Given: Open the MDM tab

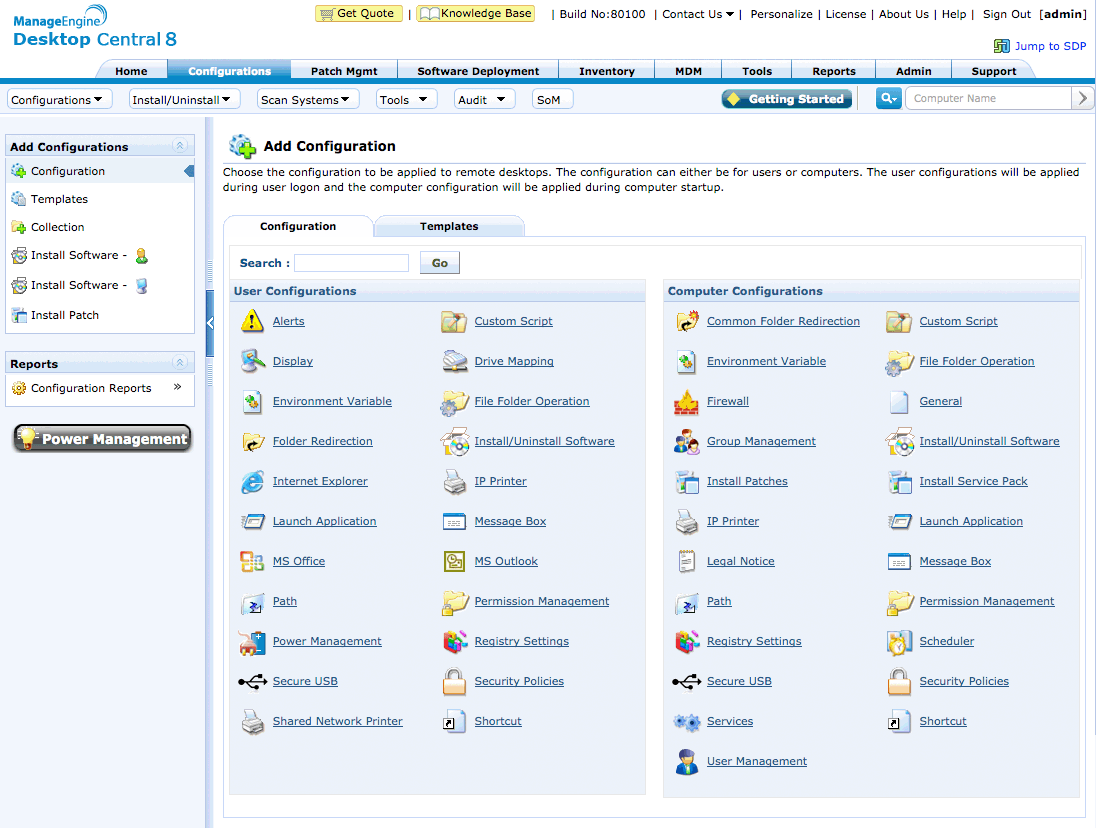Looking at the screenshot, I should click(688, 71).
